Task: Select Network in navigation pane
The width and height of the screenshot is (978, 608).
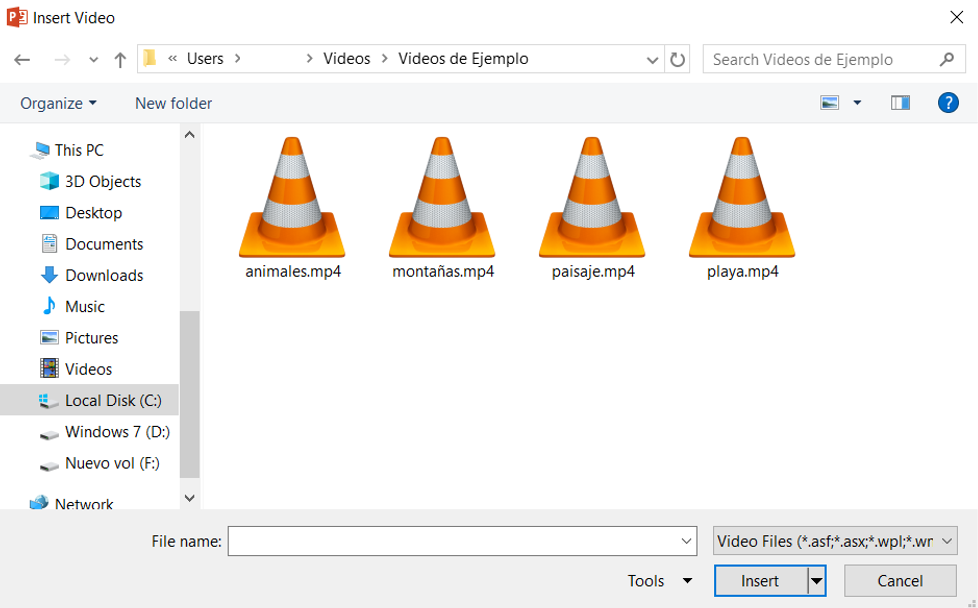Action: point(84,503)
